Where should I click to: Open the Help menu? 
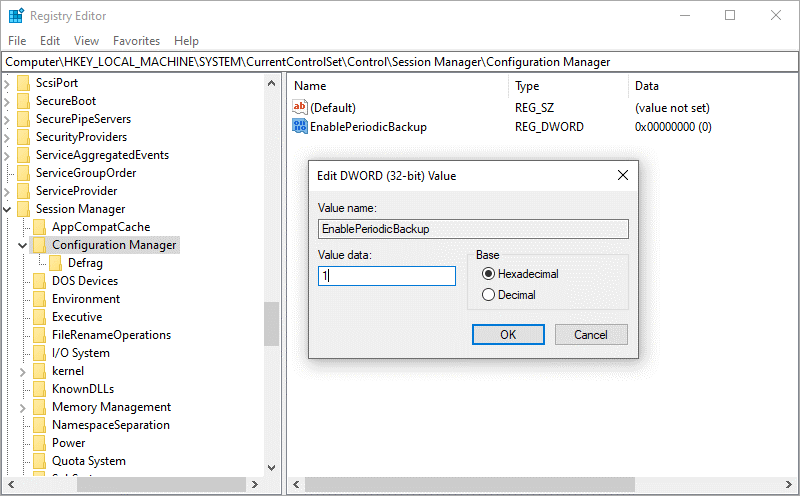tap(186, 41)
